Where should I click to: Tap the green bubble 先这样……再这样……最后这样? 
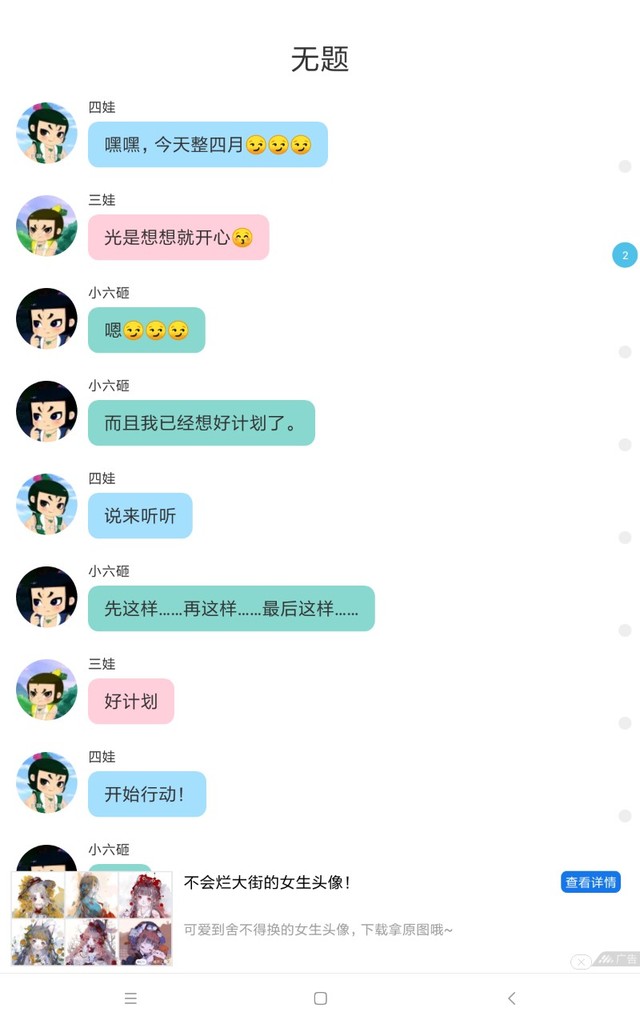(231, 609)
